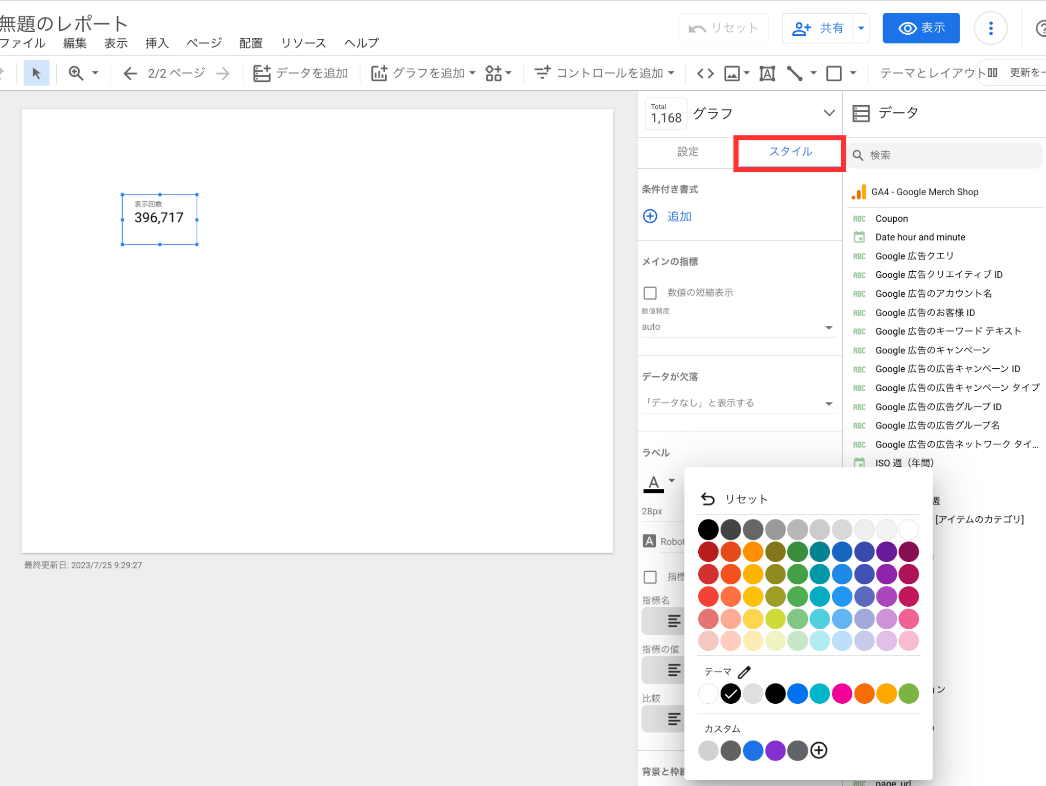Open the 配置 menu
The height and width of the screenshot is (786, 1046).
coord(251,43)
